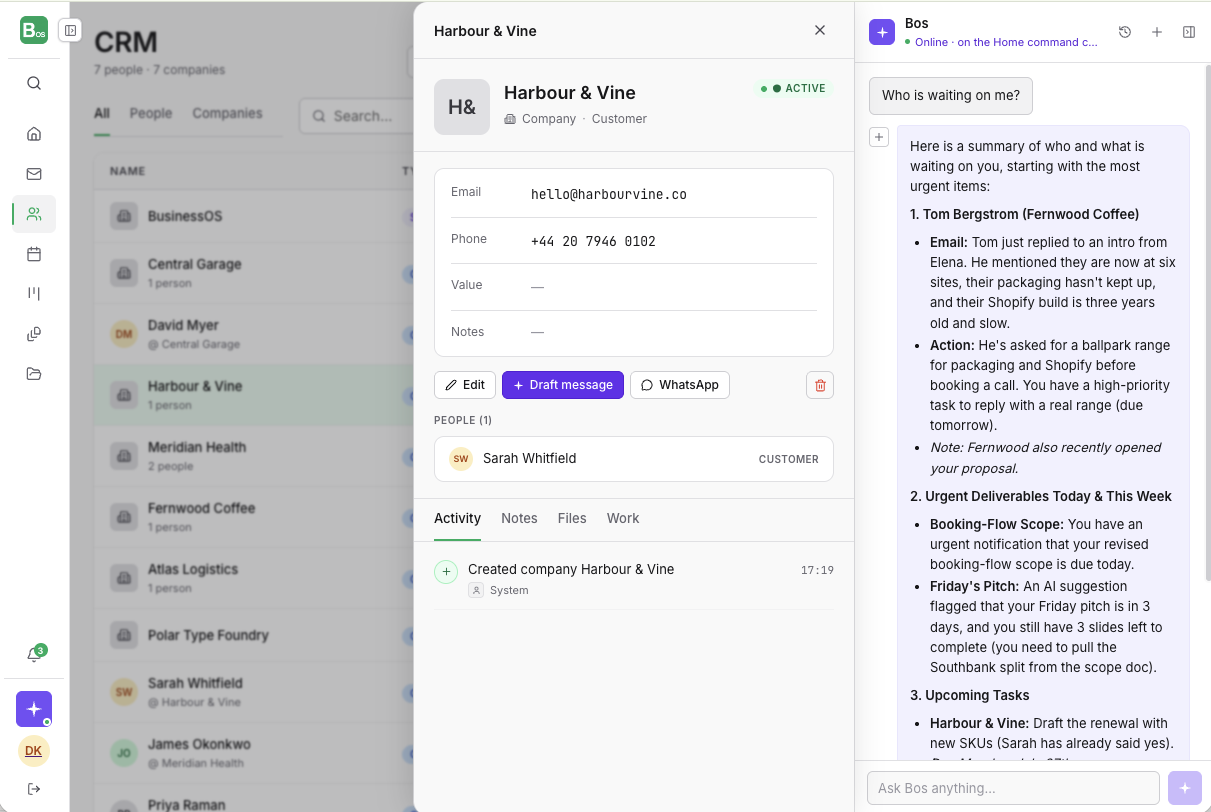The image size is (1211, 812).
Task: Open the Calendar sidebar icon
Action: 34,254
